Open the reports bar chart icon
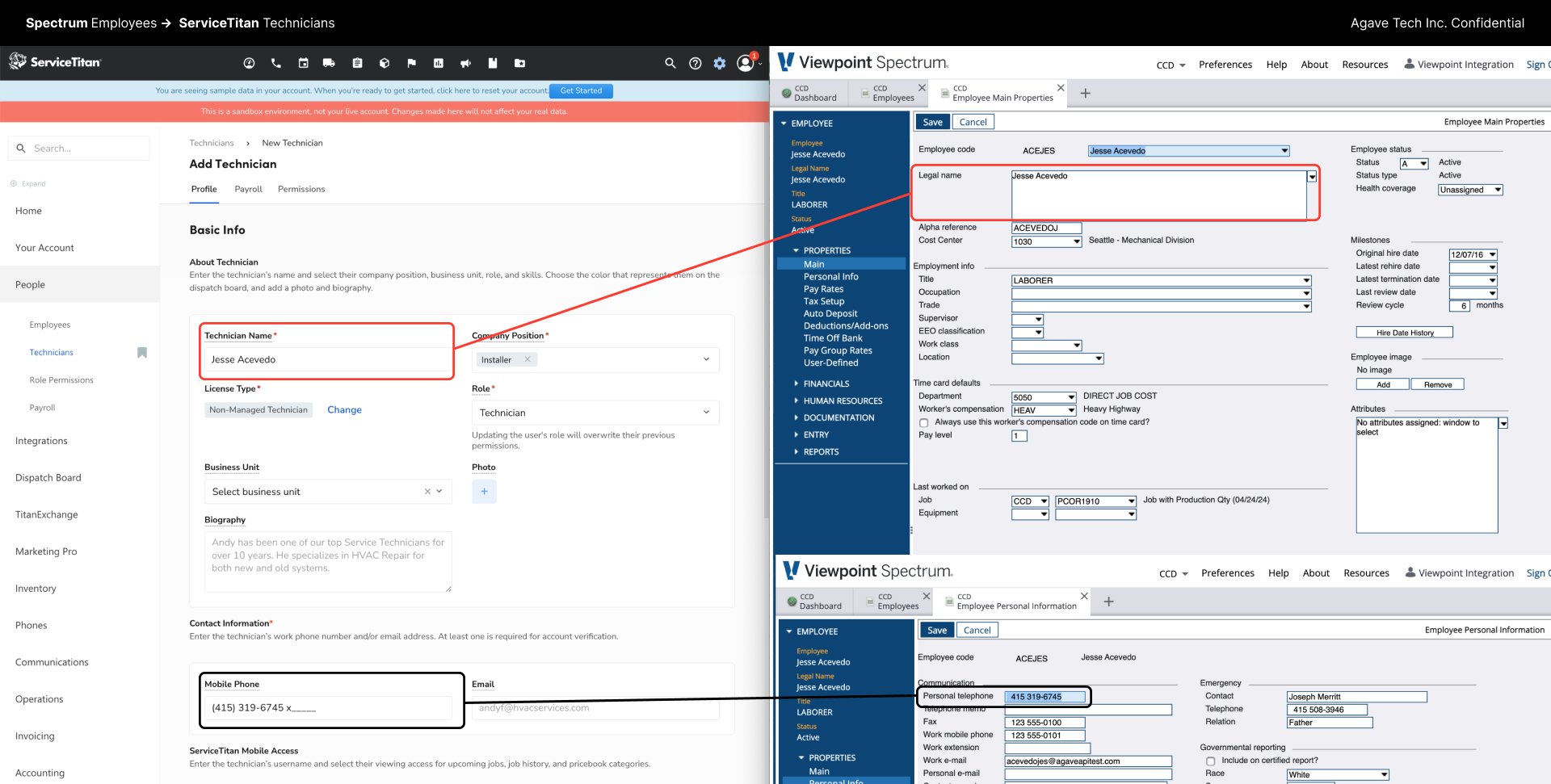This screenshot has width=1551, height=784. tap(439, 63)
